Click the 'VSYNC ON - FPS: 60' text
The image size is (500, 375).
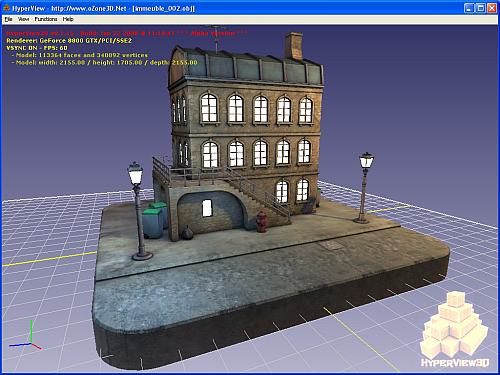click(37, 48)
